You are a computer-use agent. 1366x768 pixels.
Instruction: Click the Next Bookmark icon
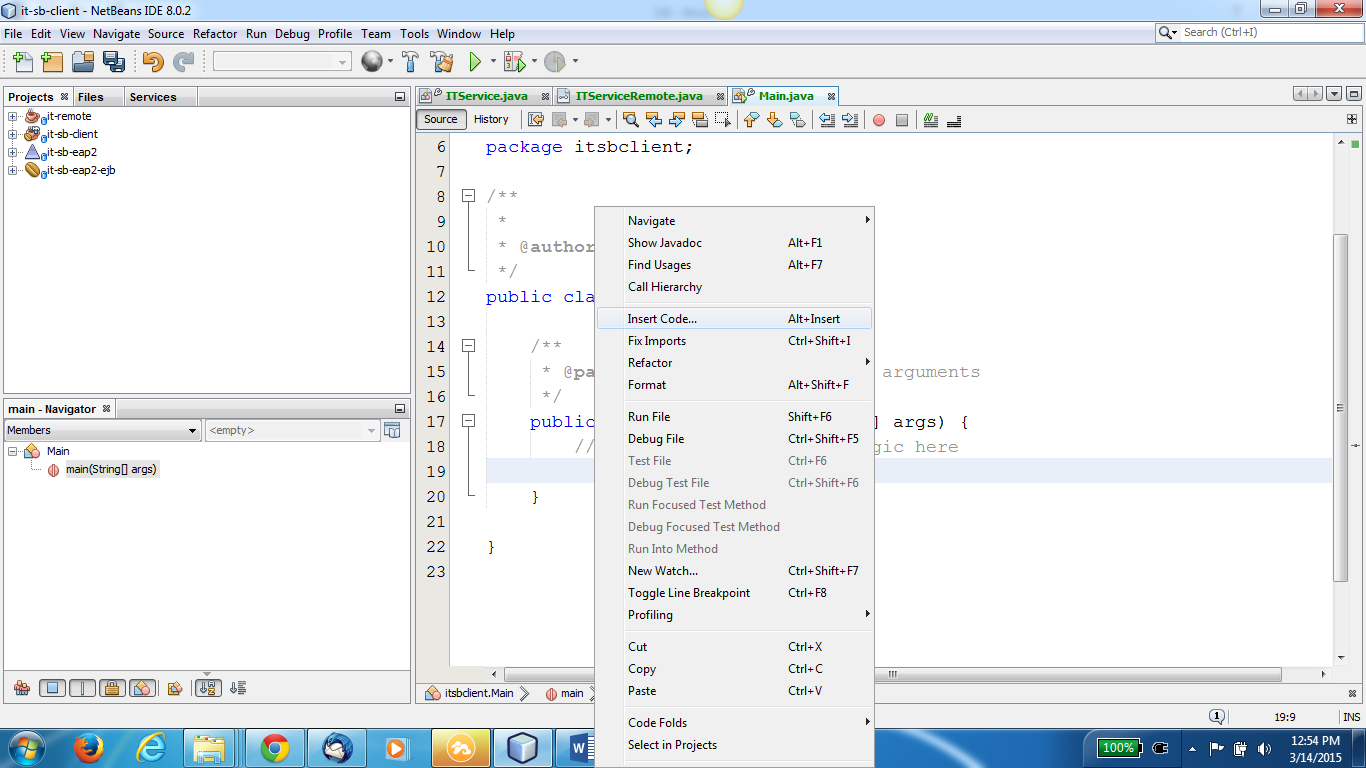click(x=773, y=120)
